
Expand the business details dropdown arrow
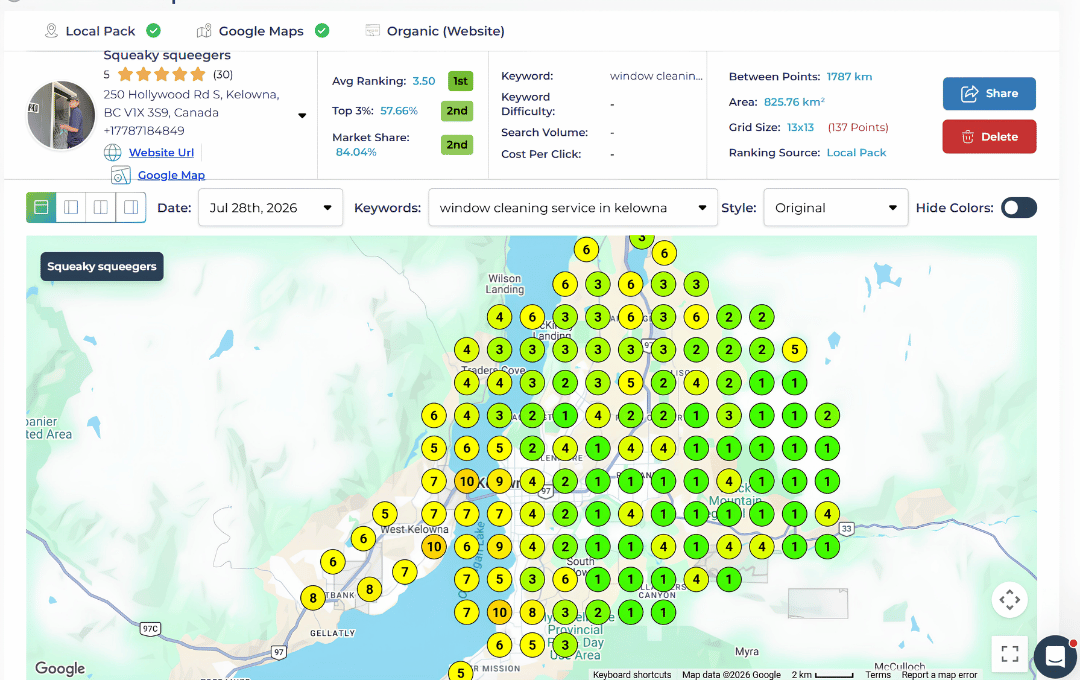point(302,115)
